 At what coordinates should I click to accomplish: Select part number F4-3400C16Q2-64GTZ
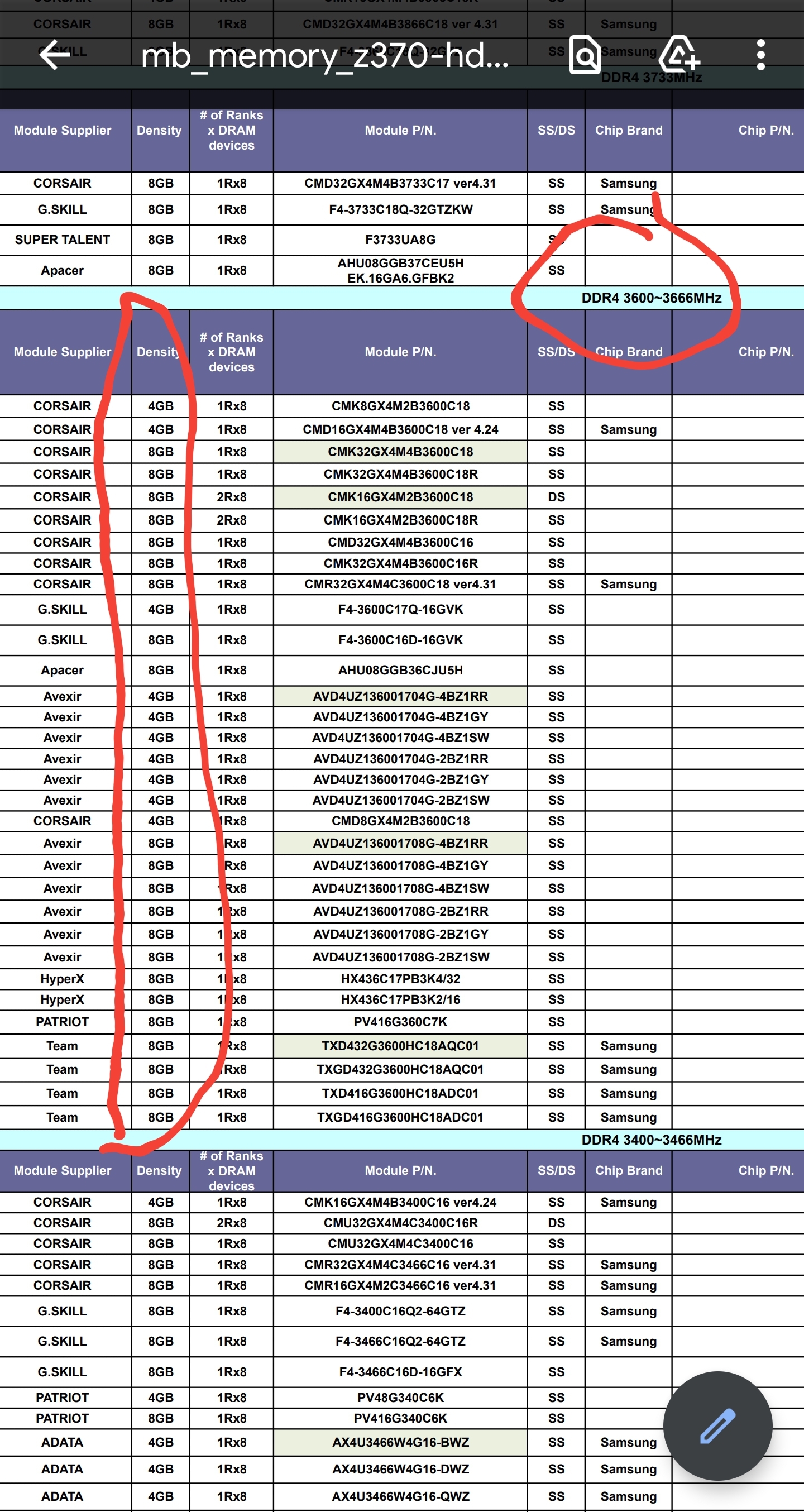coord(400,1310)
